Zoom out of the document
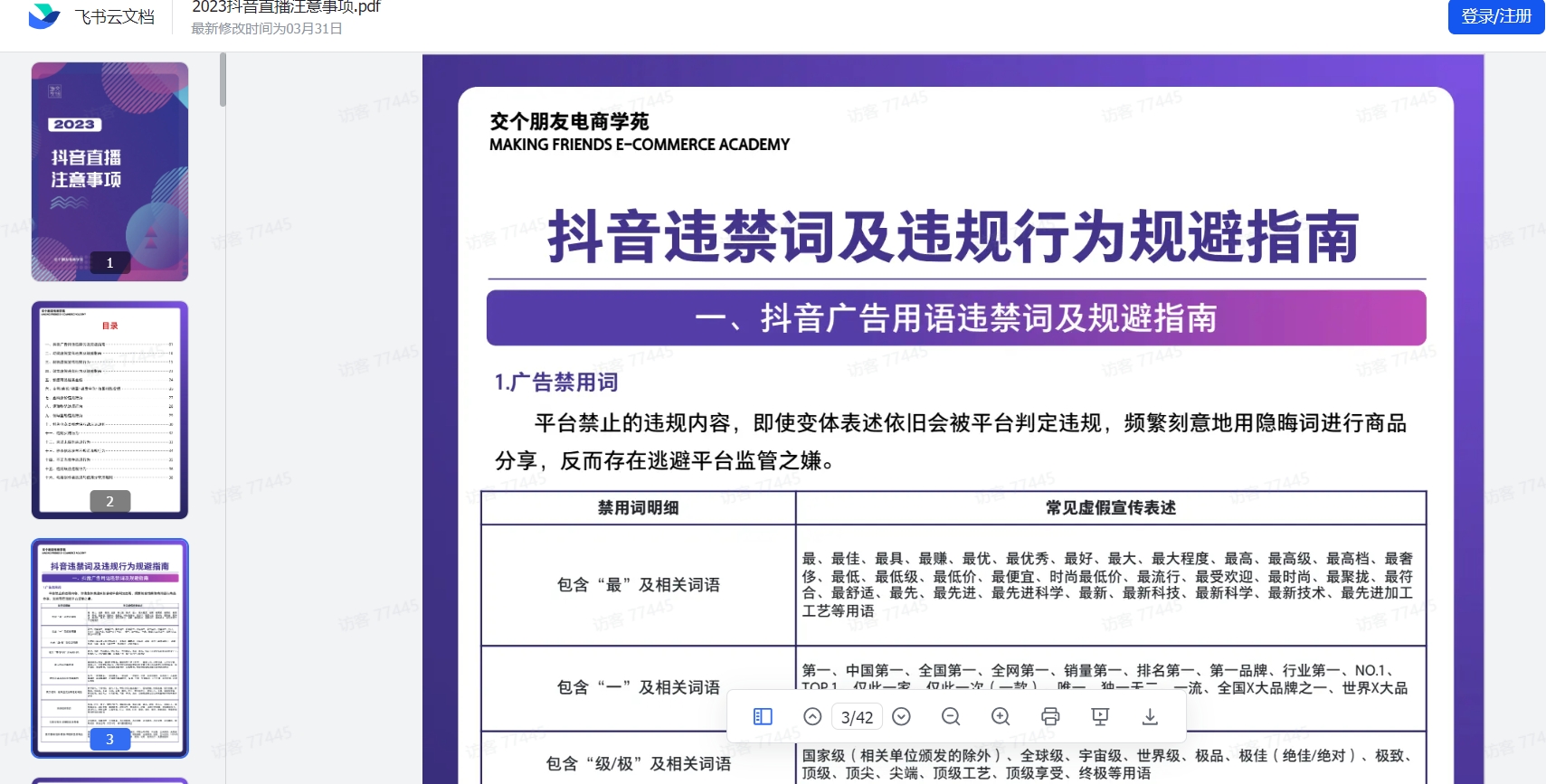 click(951, 716)
